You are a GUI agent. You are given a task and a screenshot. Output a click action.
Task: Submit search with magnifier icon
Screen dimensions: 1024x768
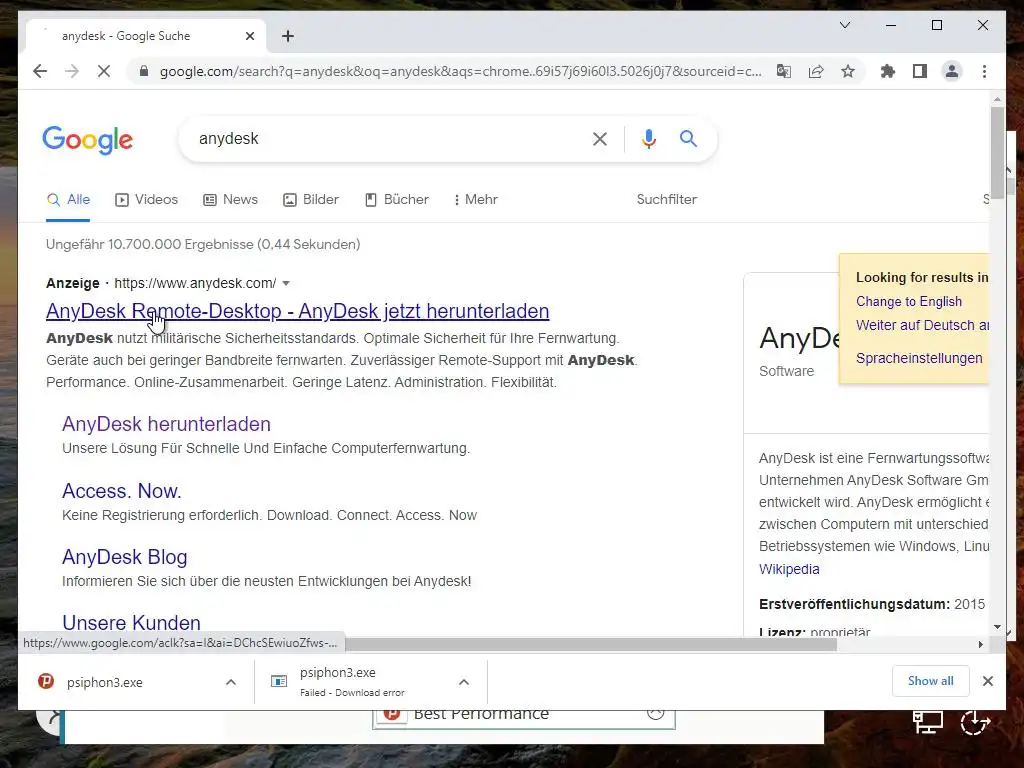688,138
